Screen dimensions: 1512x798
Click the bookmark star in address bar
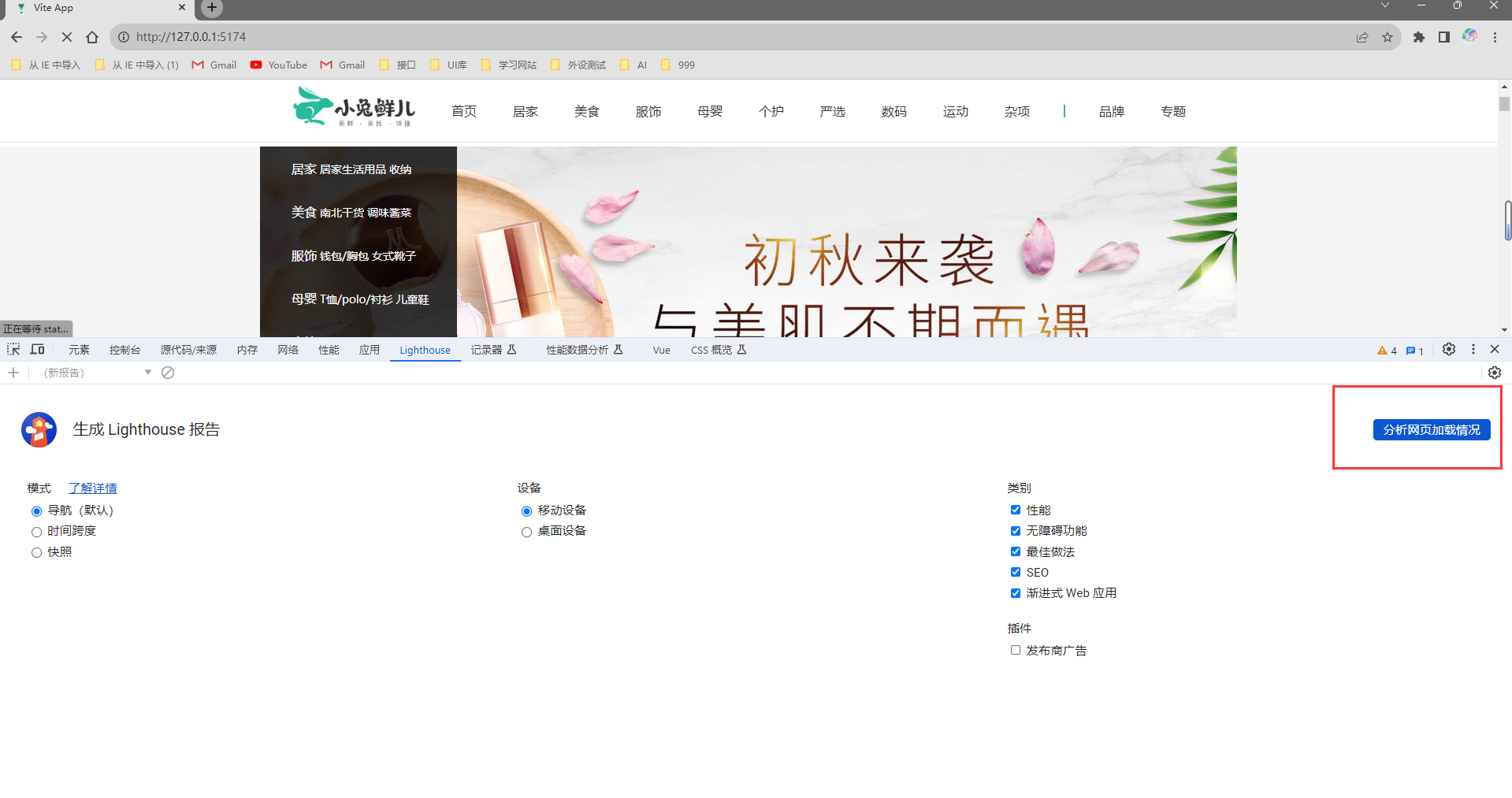pyautogui.click(x=1387, y=37)
